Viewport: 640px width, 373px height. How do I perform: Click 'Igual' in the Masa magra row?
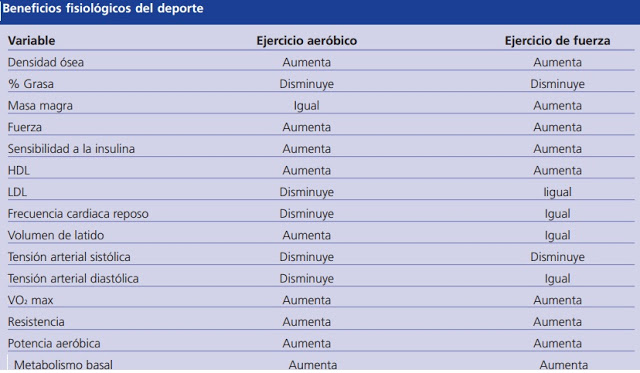307,106
